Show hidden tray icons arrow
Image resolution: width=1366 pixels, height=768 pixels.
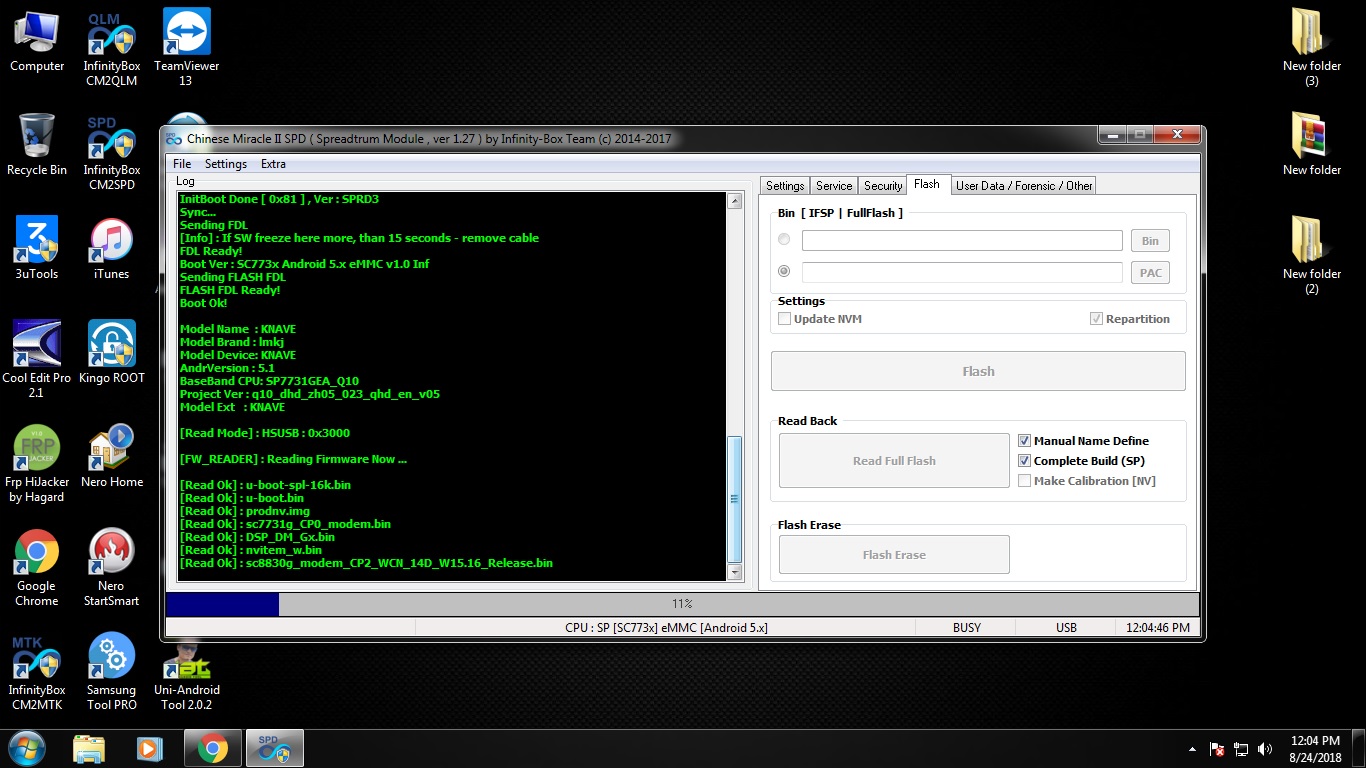[x=1192, y=749]
